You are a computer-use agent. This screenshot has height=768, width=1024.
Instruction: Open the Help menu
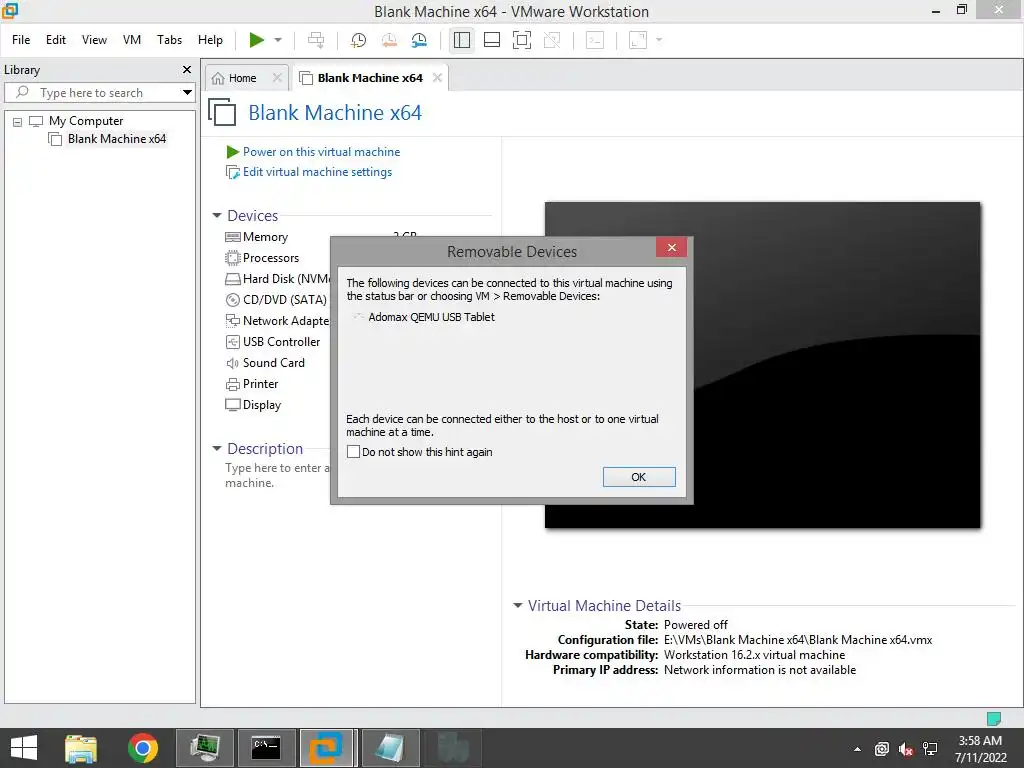[x=210, y=40]
